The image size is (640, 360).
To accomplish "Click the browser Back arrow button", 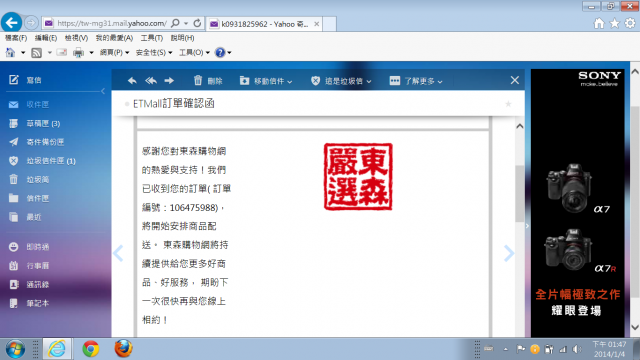I will pos(11,22).
